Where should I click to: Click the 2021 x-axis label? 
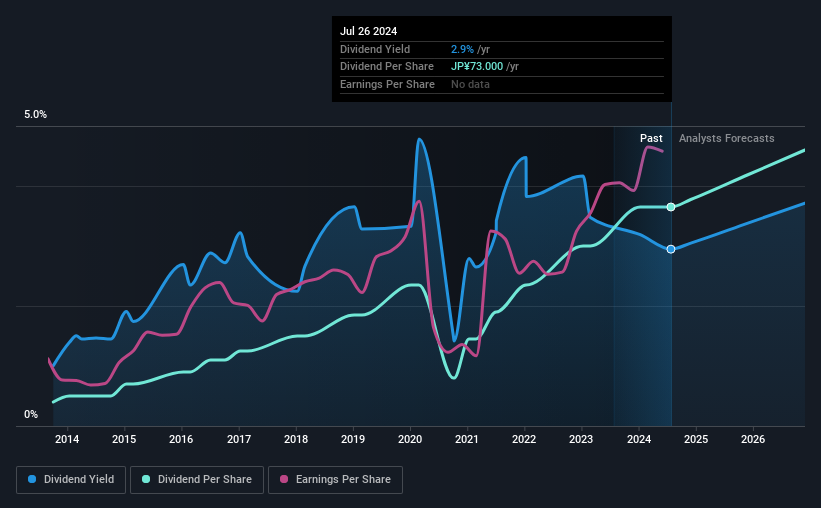[x=467, y=439]
